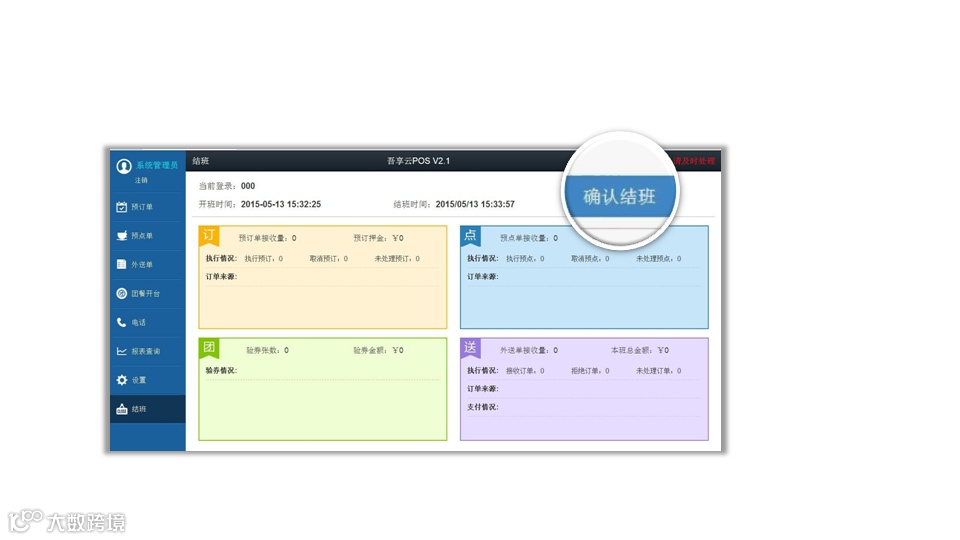960x540 pixels.
Task: Click the 吾享云POS V2.1 title
Action: (418, 161)
